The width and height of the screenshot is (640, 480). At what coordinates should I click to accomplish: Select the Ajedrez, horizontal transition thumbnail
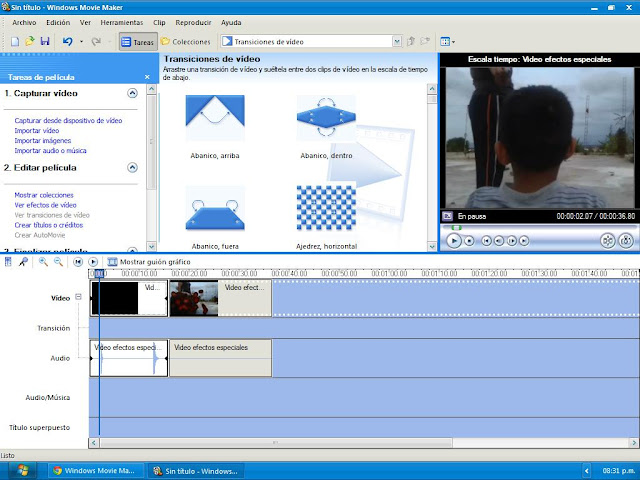[326, 209]
